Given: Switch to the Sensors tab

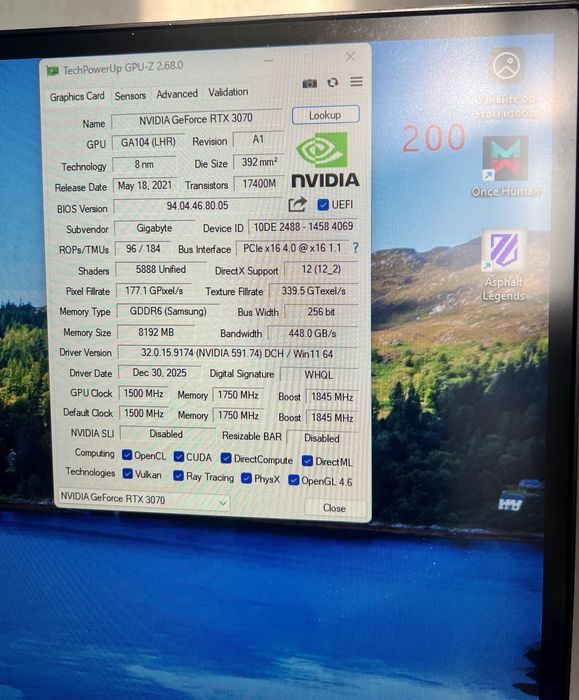Looking at the screenshot, I should [130, 96].
